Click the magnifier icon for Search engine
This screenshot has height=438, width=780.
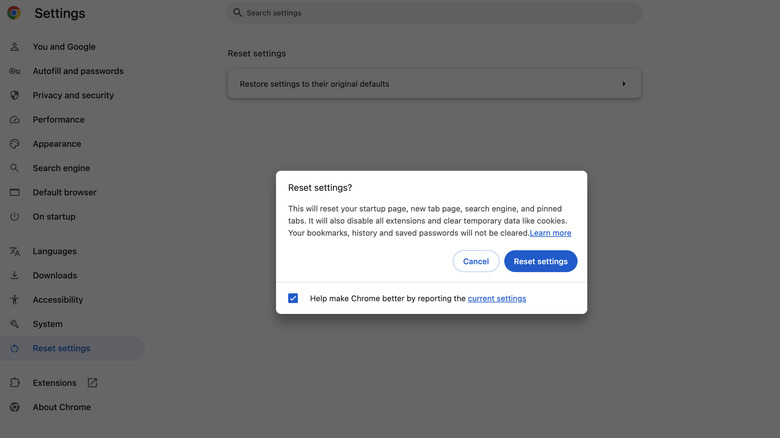pyautogui.click(x=14, y=168)
